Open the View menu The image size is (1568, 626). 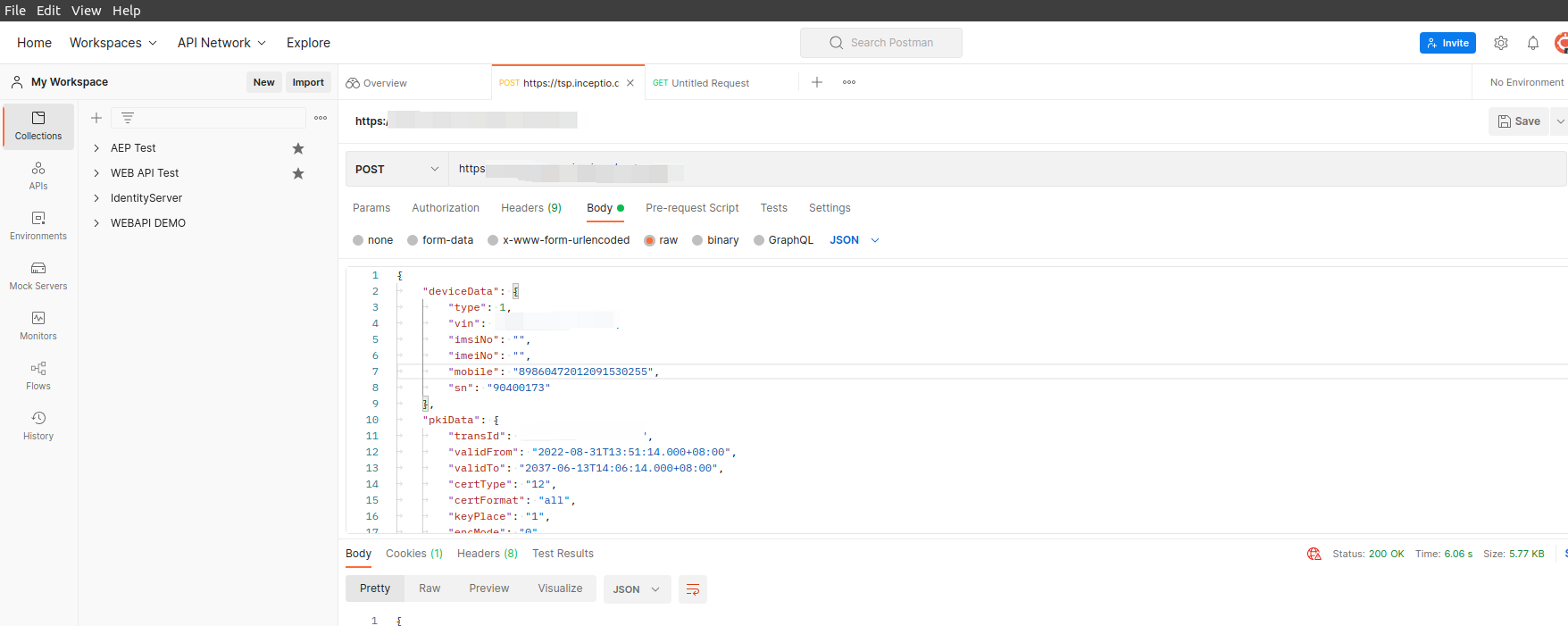point(87,11)
